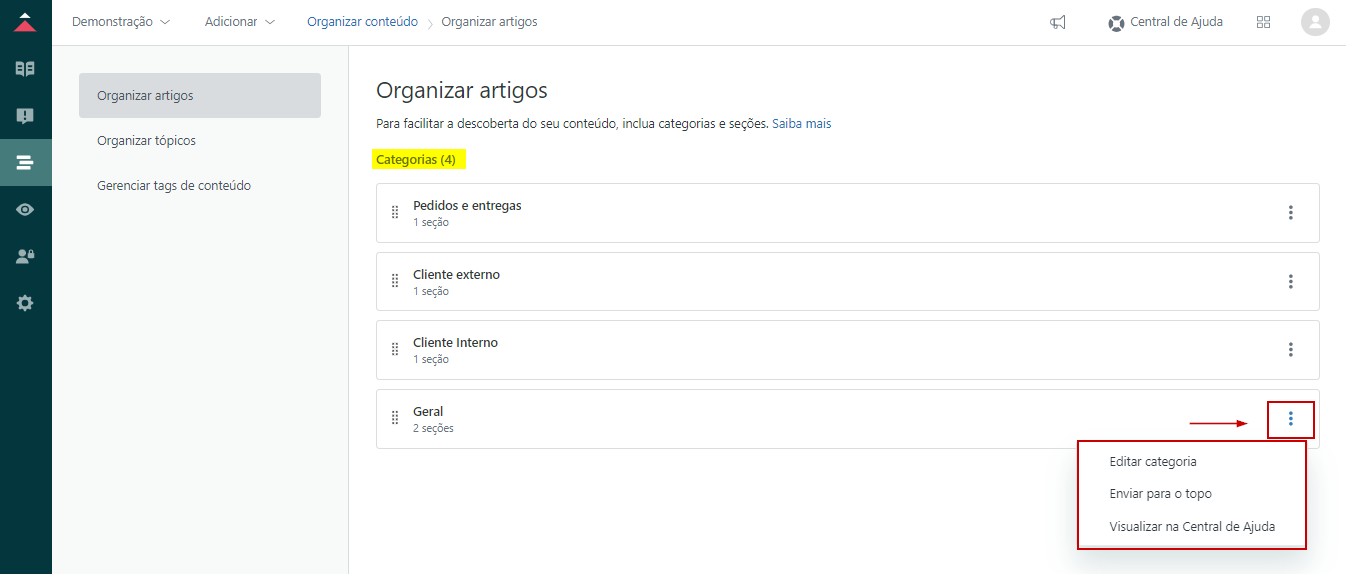This screenshot has height=574, width=1346.
Task: Open Organizar tópicos in the sidebar
Action: coord(146,141)
